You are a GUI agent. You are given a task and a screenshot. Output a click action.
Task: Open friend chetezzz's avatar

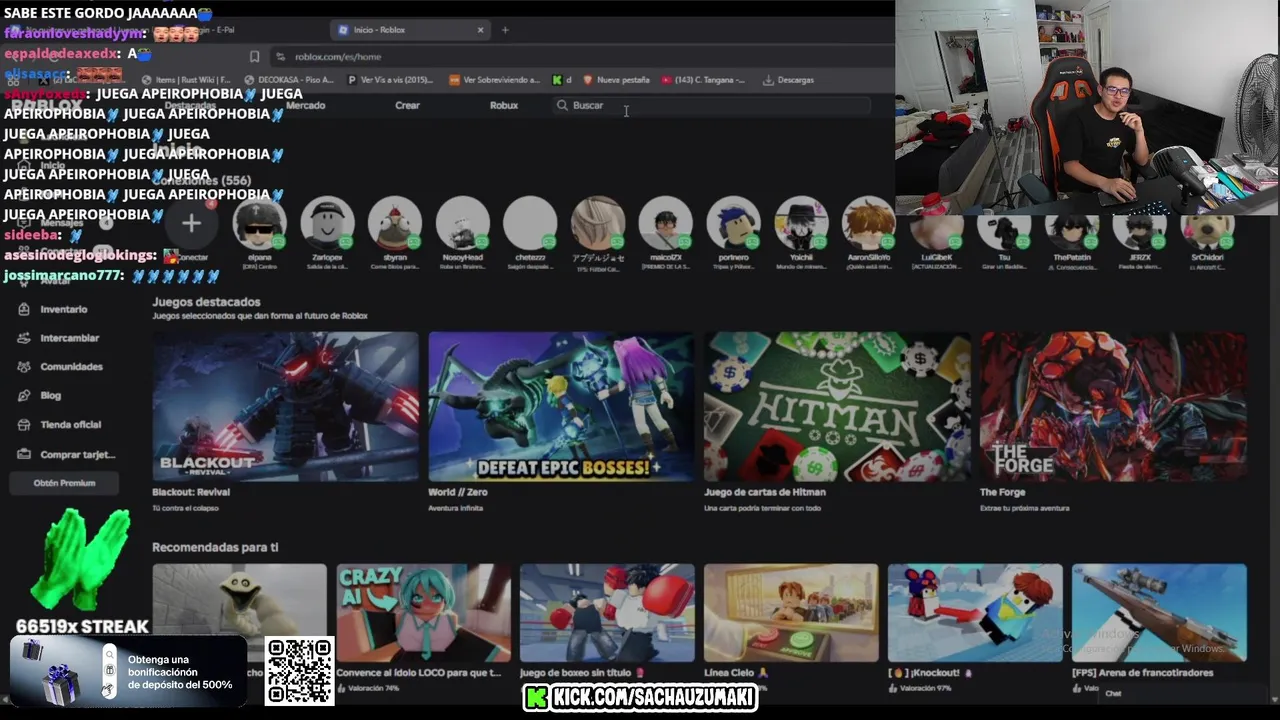pyautogui.click(x=530, y=223)
